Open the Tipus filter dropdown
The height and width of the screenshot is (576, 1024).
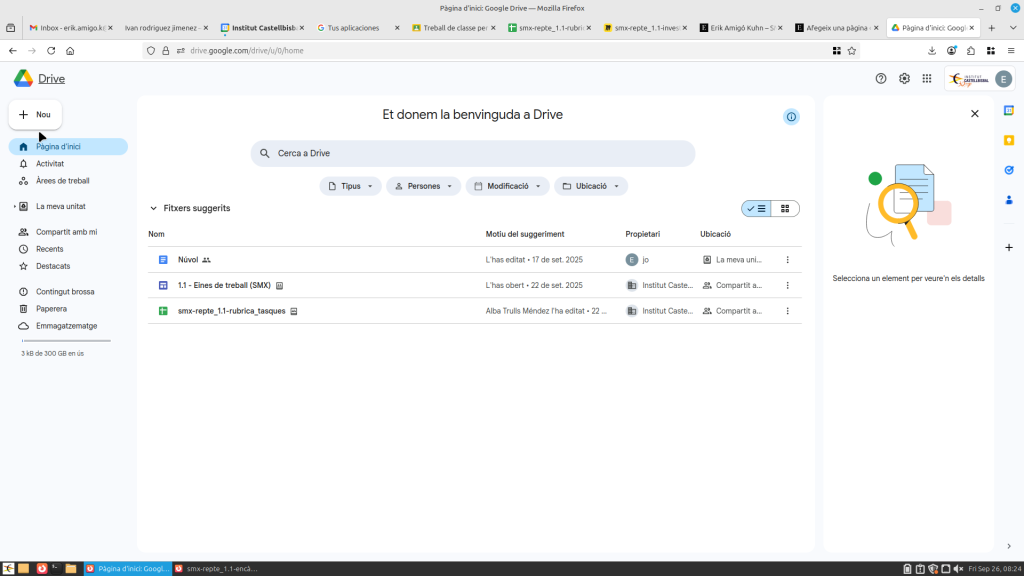tap(350, 186)
